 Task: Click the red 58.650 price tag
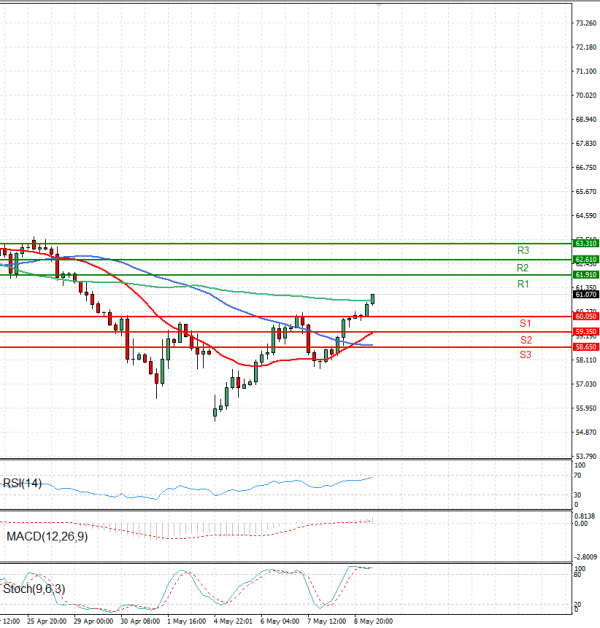[585, 347]
